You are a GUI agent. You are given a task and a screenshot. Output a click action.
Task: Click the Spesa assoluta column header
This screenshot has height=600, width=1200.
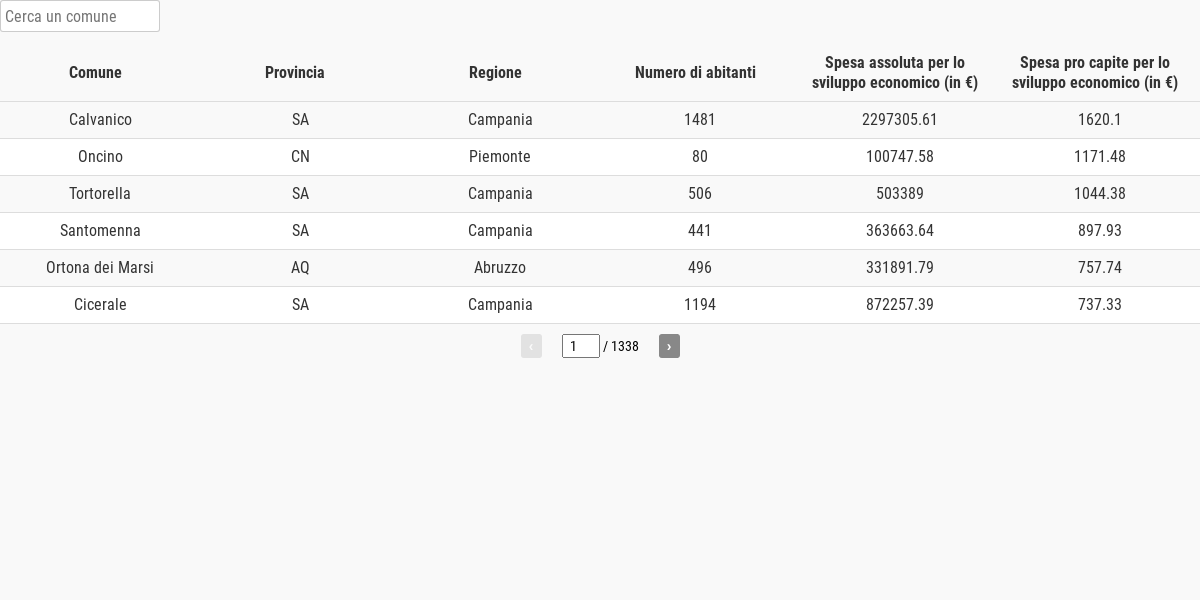tap(895, 72)
